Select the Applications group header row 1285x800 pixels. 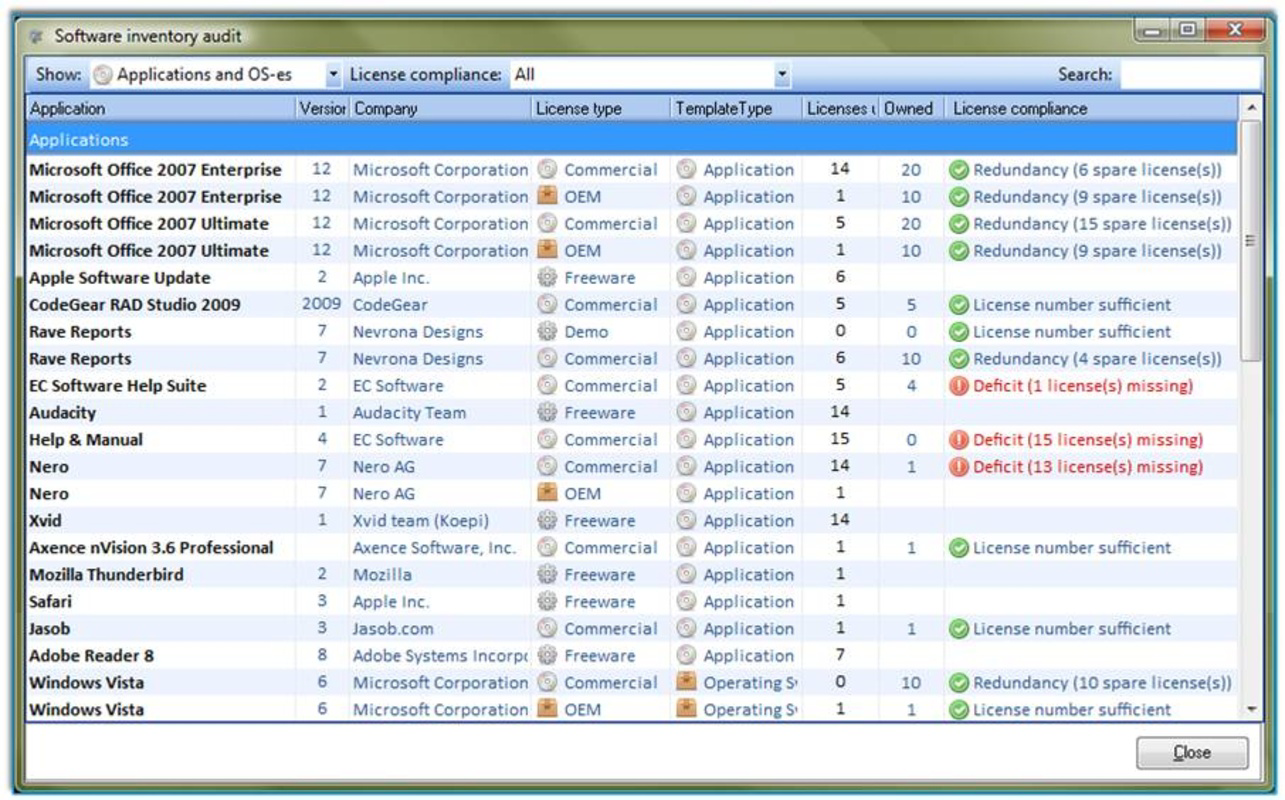(x=632, y=140)
